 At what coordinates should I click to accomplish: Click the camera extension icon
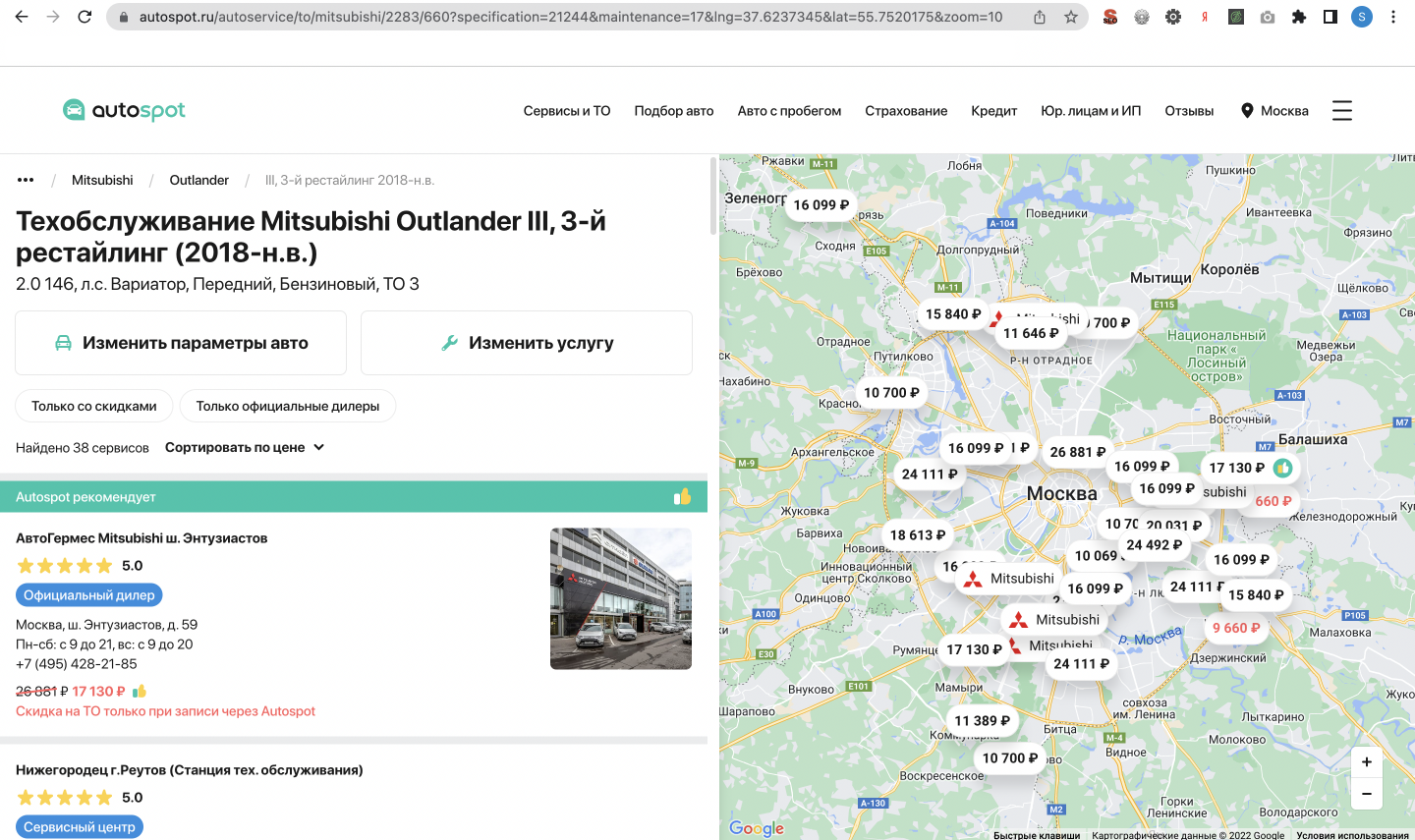[x=1268, y=17]
